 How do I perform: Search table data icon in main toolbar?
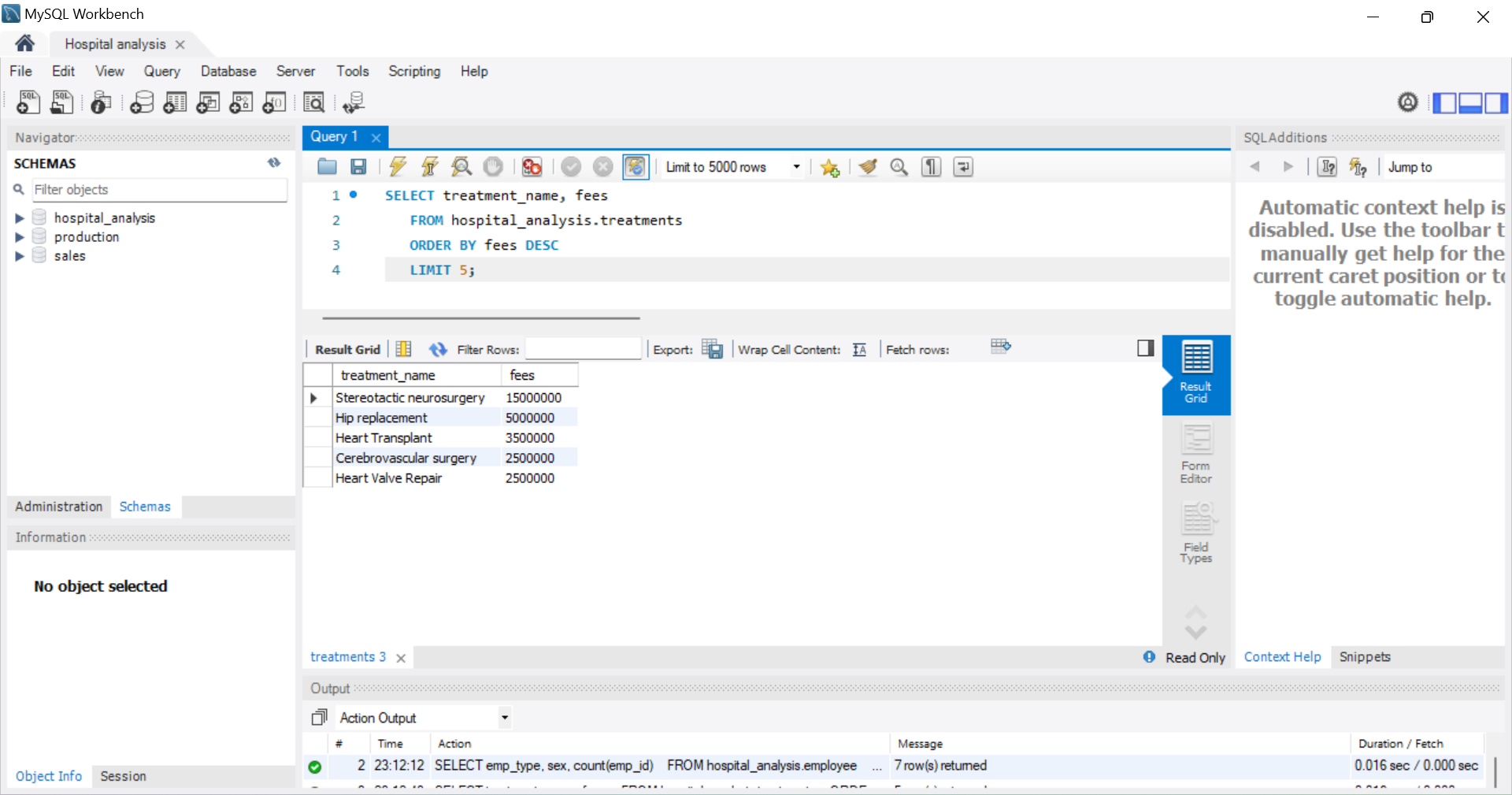313,102
